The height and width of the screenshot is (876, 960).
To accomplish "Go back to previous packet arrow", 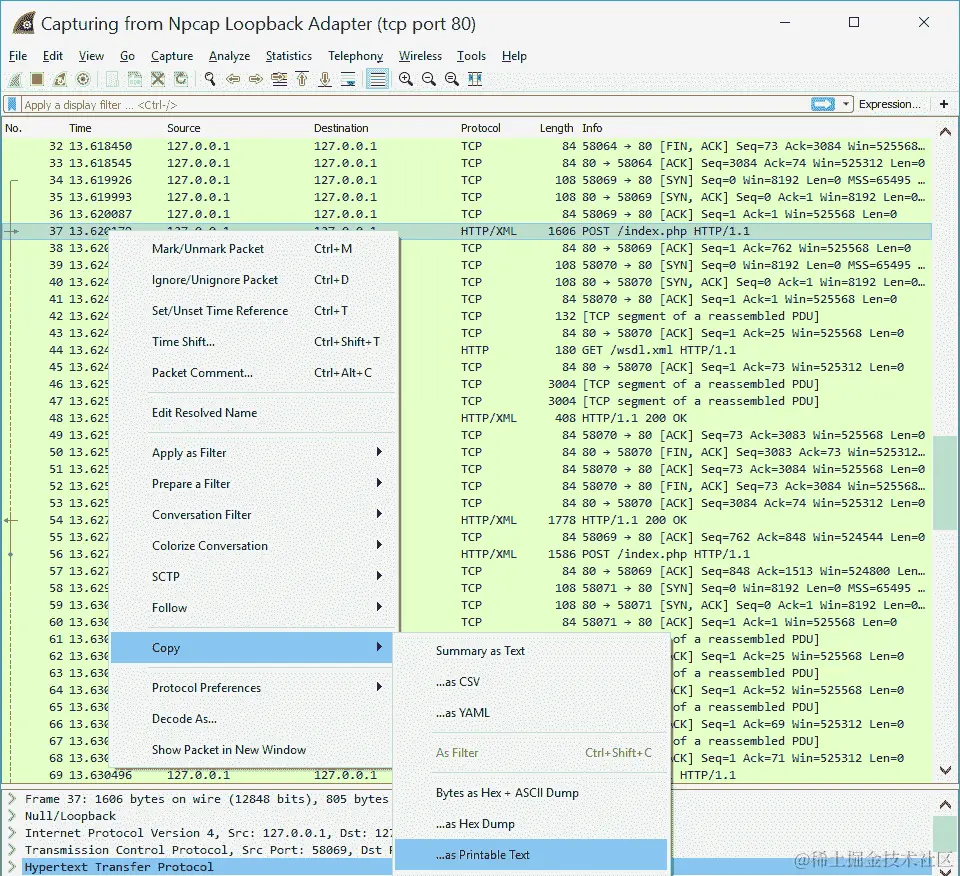I will tap(233, 79).
